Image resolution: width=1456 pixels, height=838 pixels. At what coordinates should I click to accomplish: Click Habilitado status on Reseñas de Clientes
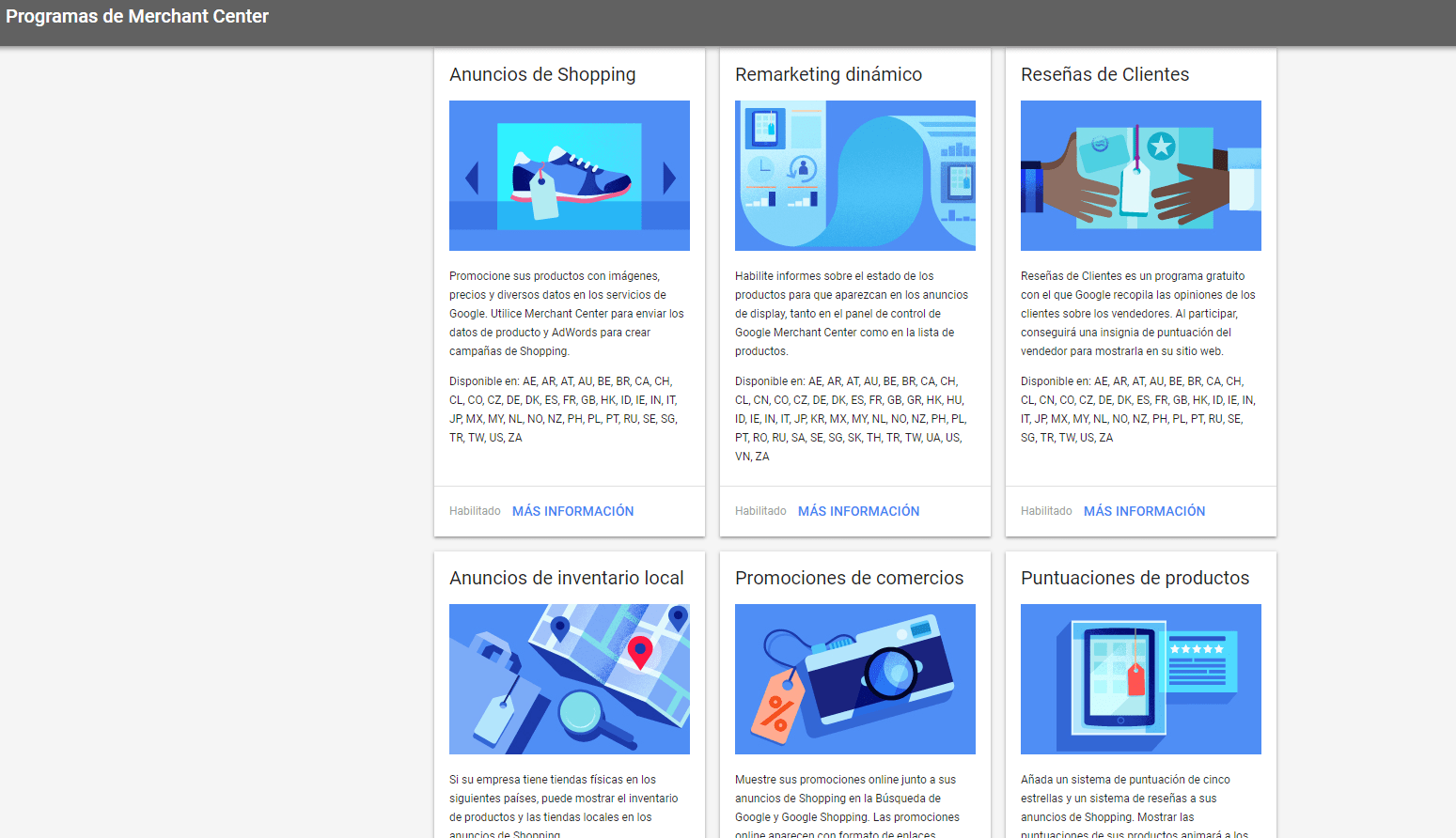(1046, 511)
